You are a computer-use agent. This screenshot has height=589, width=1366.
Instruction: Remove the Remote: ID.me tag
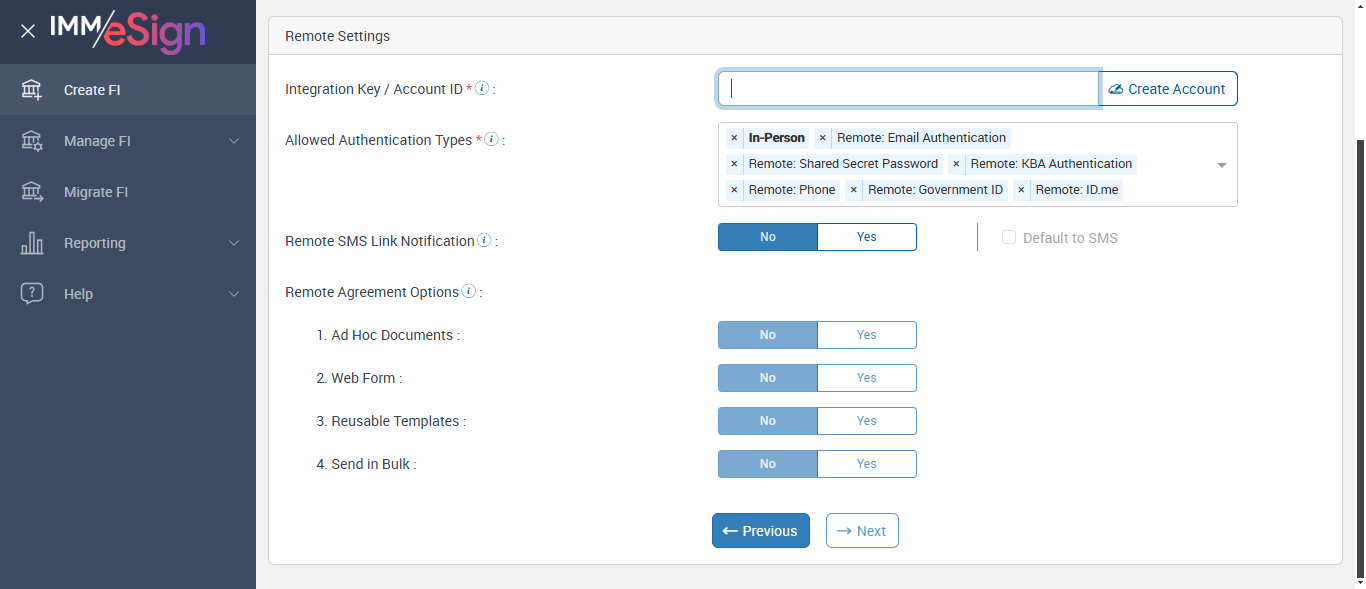(1021, 190)
